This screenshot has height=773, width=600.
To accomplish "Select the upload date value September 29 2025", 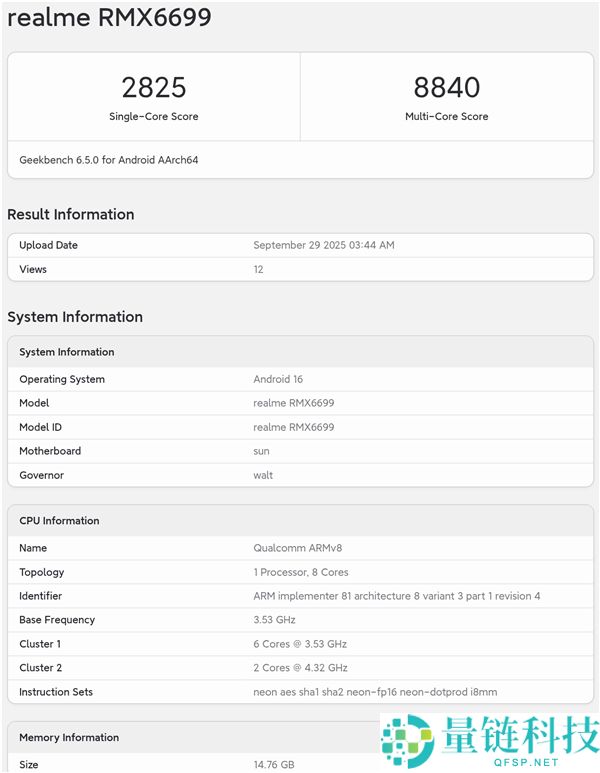I will (x=324, y=245).
